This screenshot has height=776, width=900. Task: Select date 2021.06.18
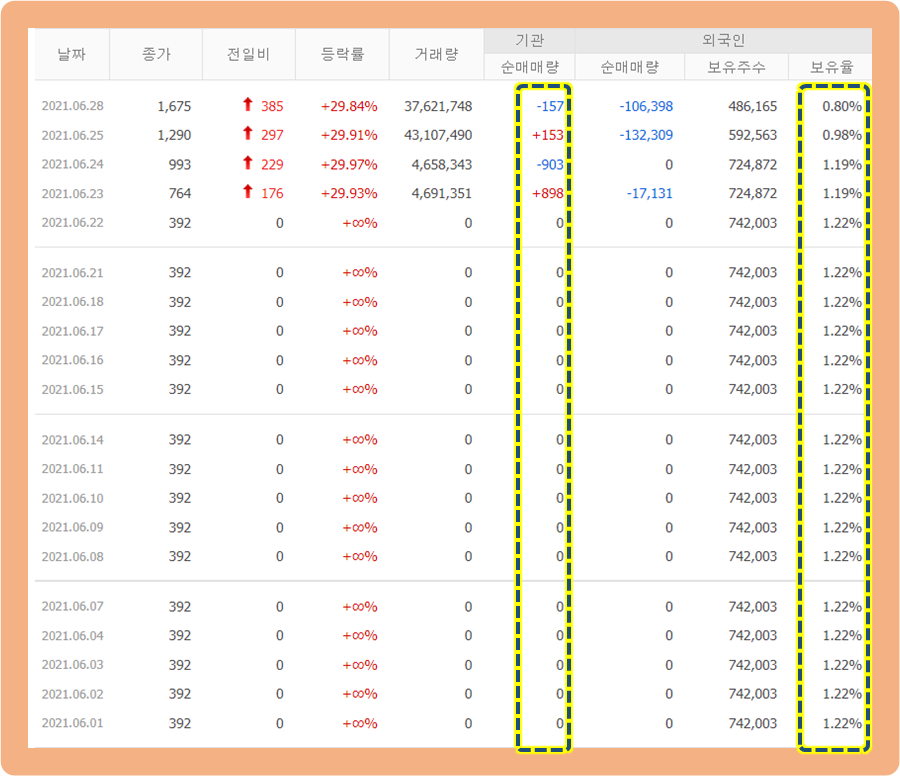point(73,302)
